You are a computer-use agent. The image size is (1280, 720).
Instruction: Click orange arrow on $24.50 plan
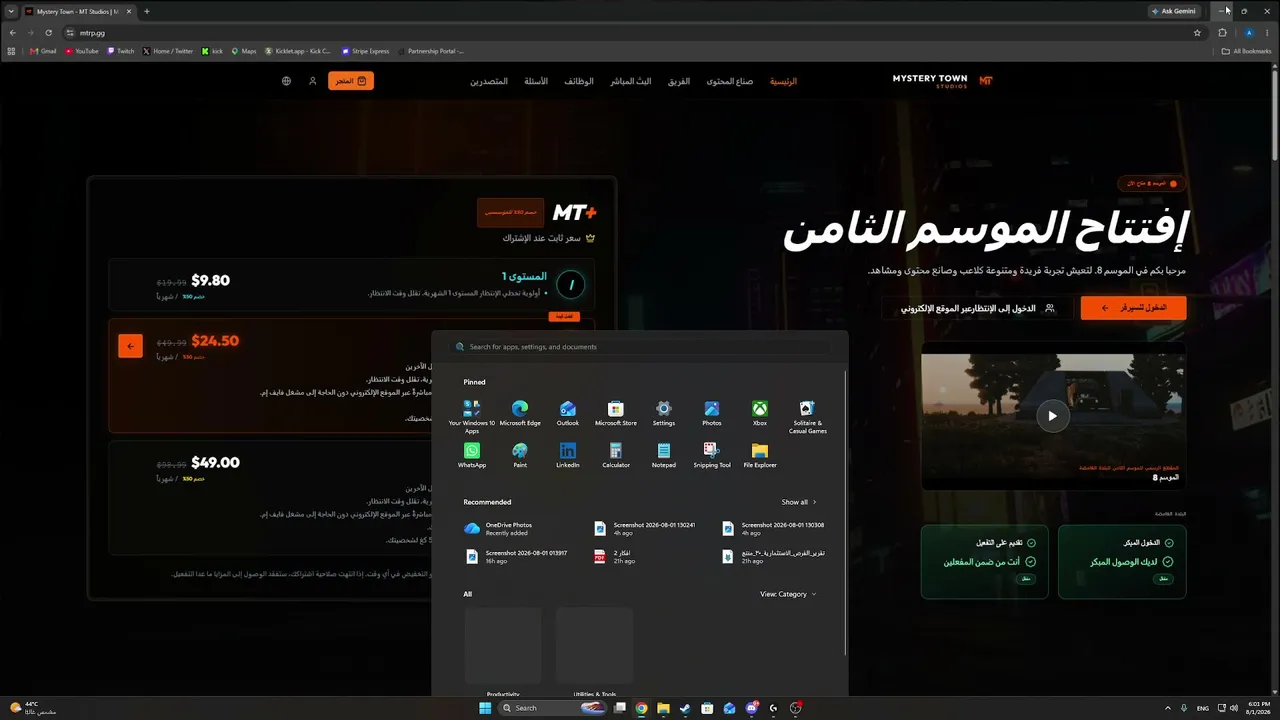(130, 346)
